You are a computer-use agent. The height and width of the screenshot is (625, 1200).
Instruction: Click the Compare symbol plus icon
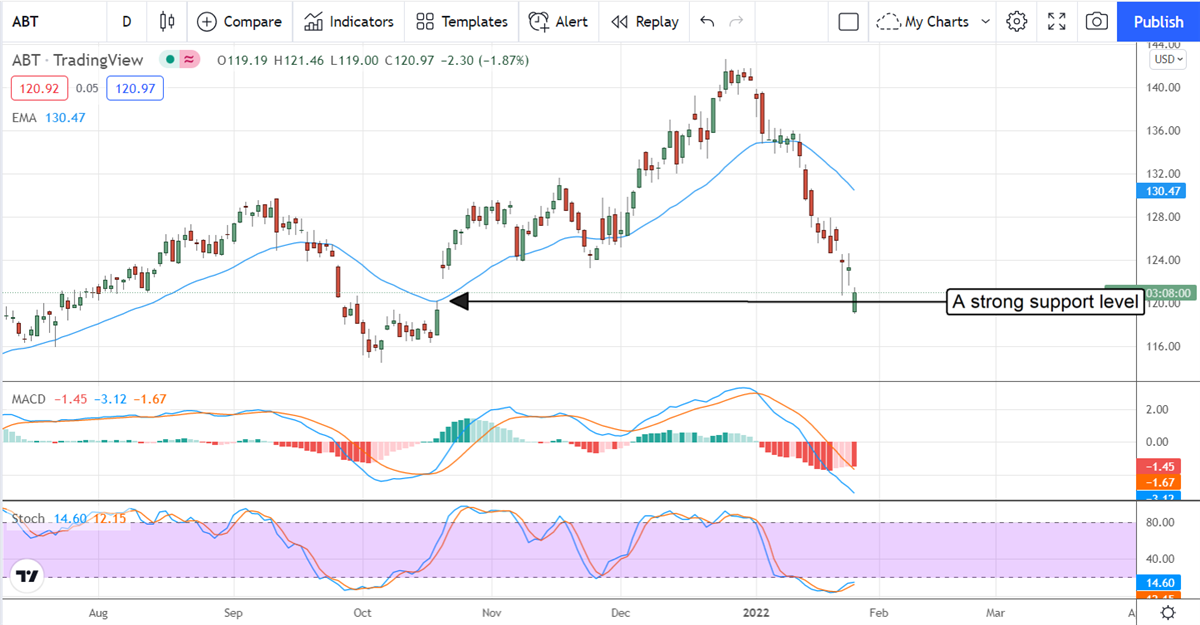207,21
